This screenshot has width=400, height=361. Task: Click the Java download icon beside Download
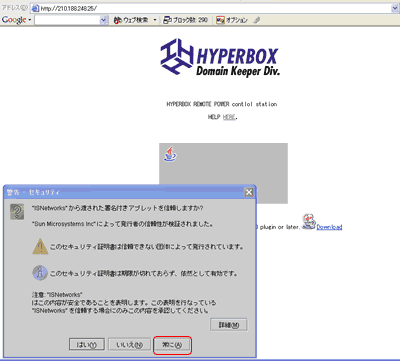[309, 222]
